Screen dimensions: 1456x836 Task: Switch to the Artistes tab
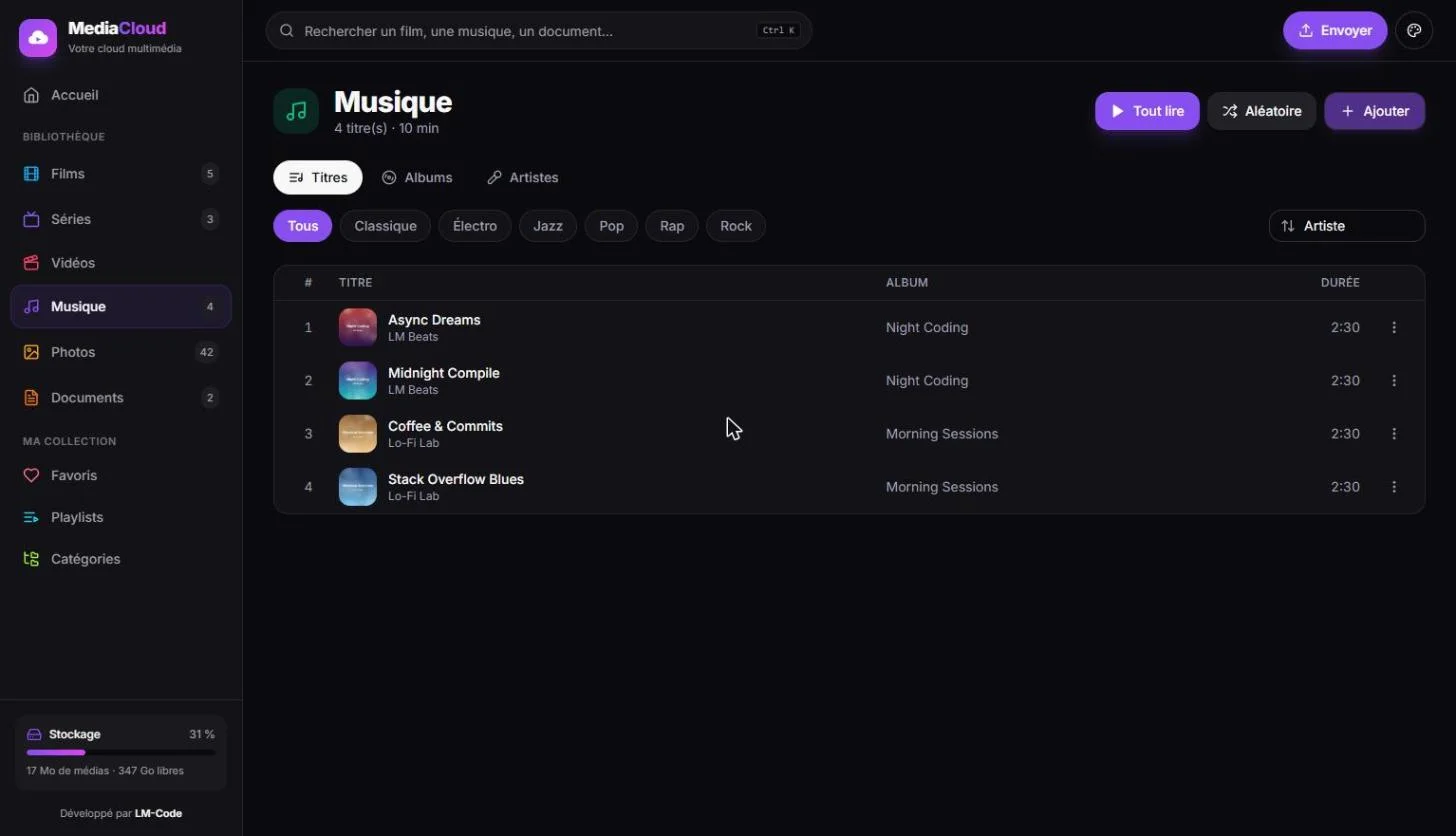pos(523,178)
